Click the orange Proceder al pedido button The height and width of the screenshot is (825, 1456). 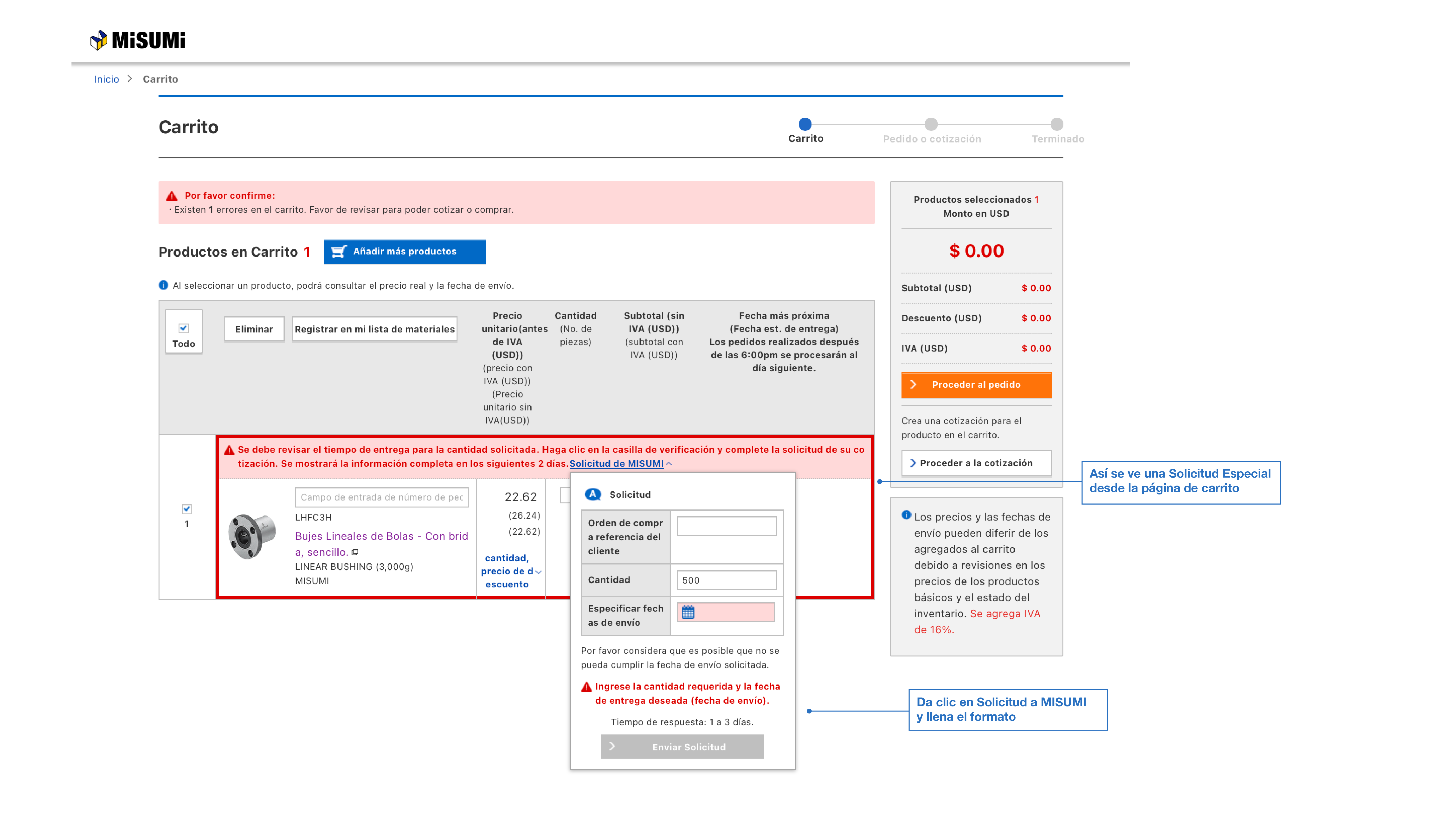click(976, 385)
